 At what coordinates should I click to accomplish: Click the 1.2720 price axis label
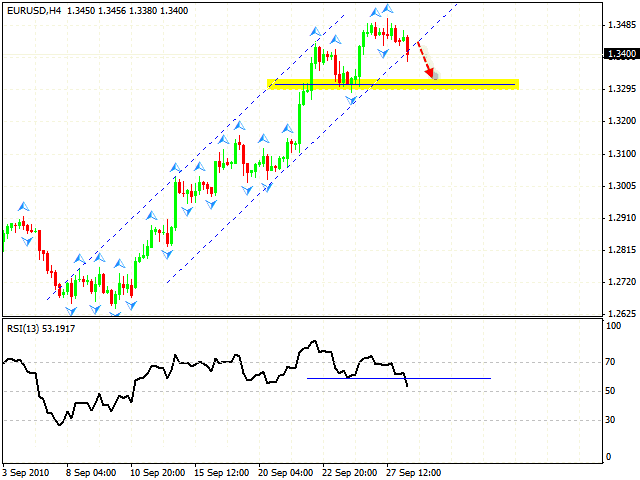[622, 282]
